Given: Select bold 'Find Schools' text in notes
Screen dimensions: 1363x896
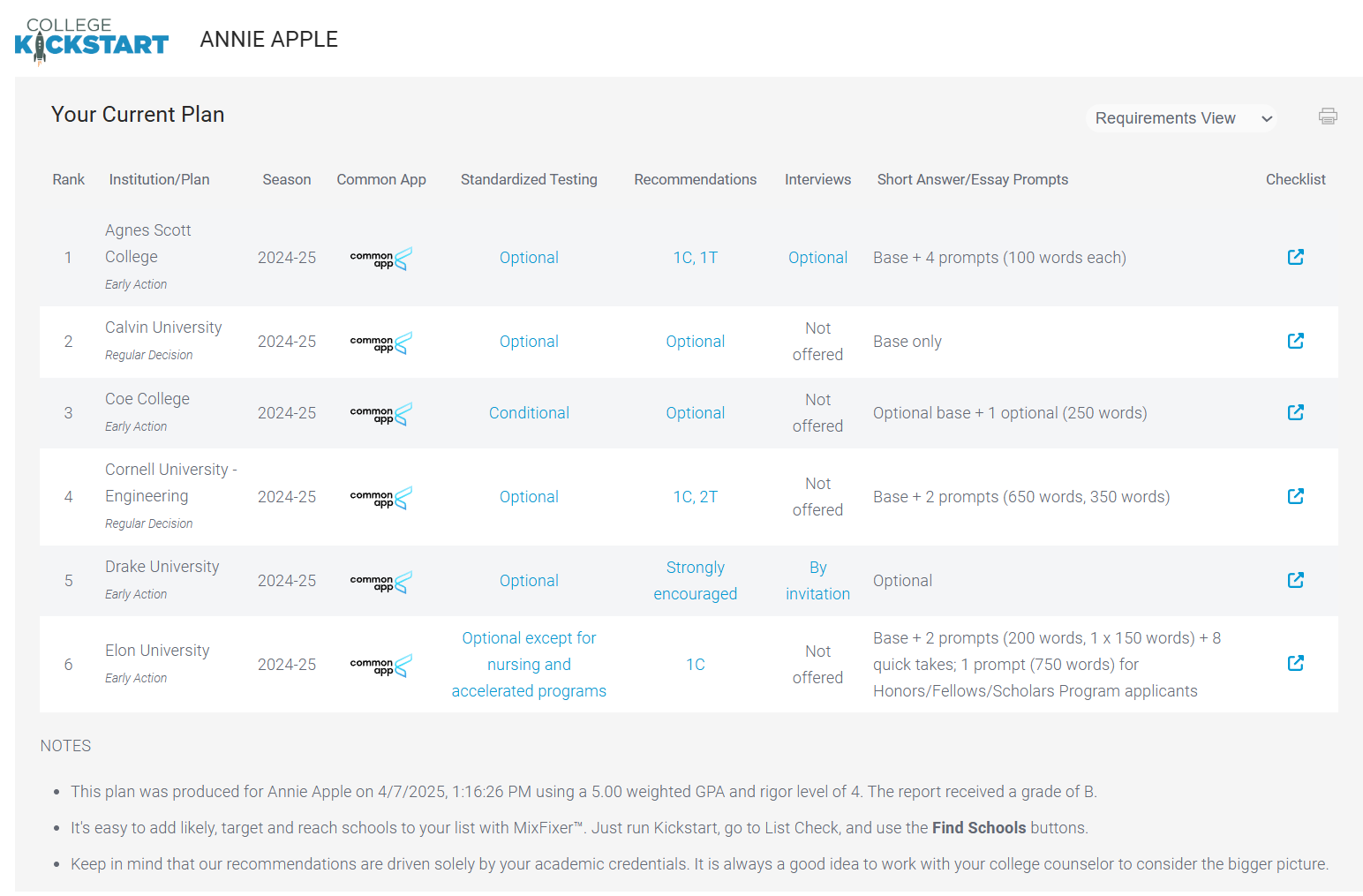Looking at the screenshot, I should 979,828.
